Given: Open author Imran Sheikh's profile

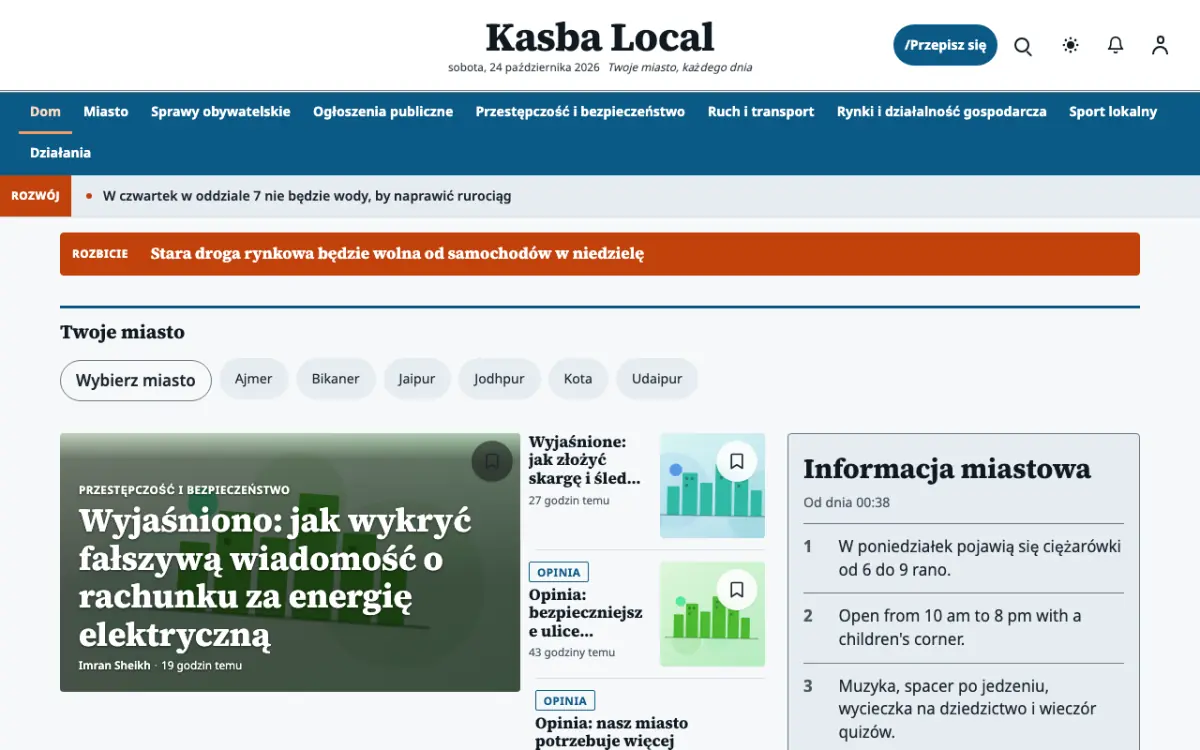Looking at the screenshot, I should point(115,665).
